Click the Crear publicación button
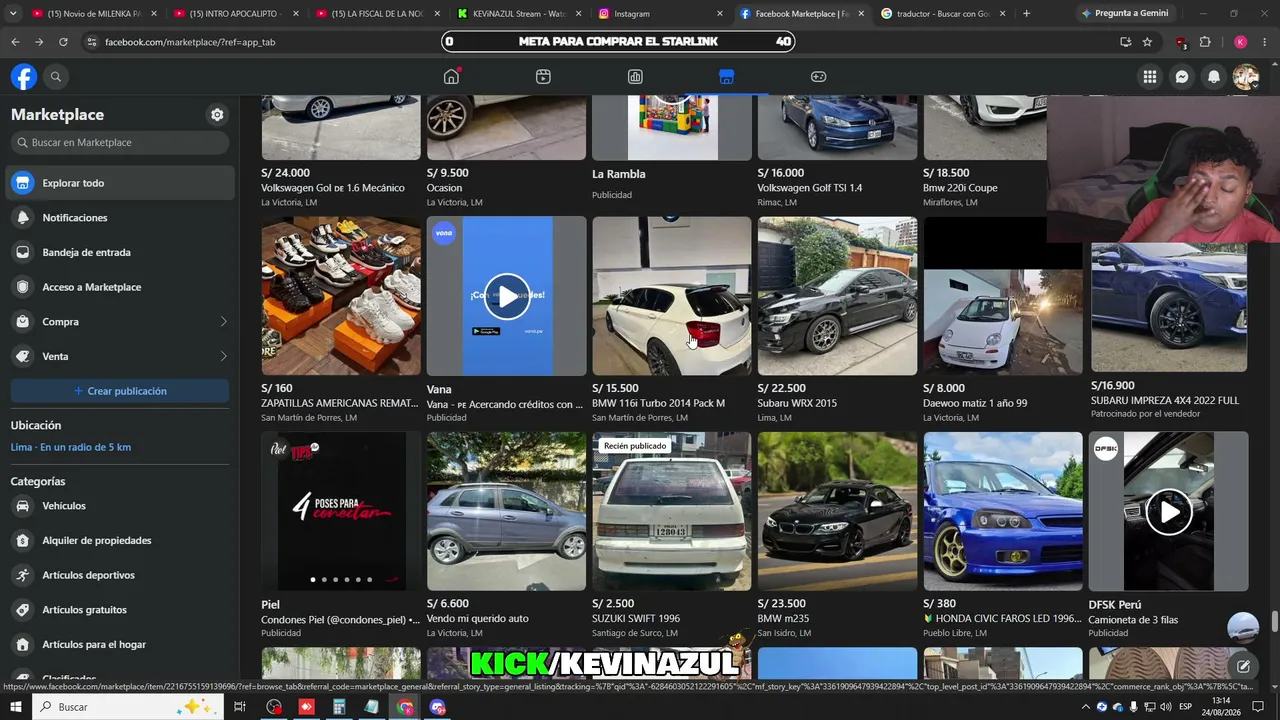The width and height of the screenshot is (1280, 720). coord(120,391)
